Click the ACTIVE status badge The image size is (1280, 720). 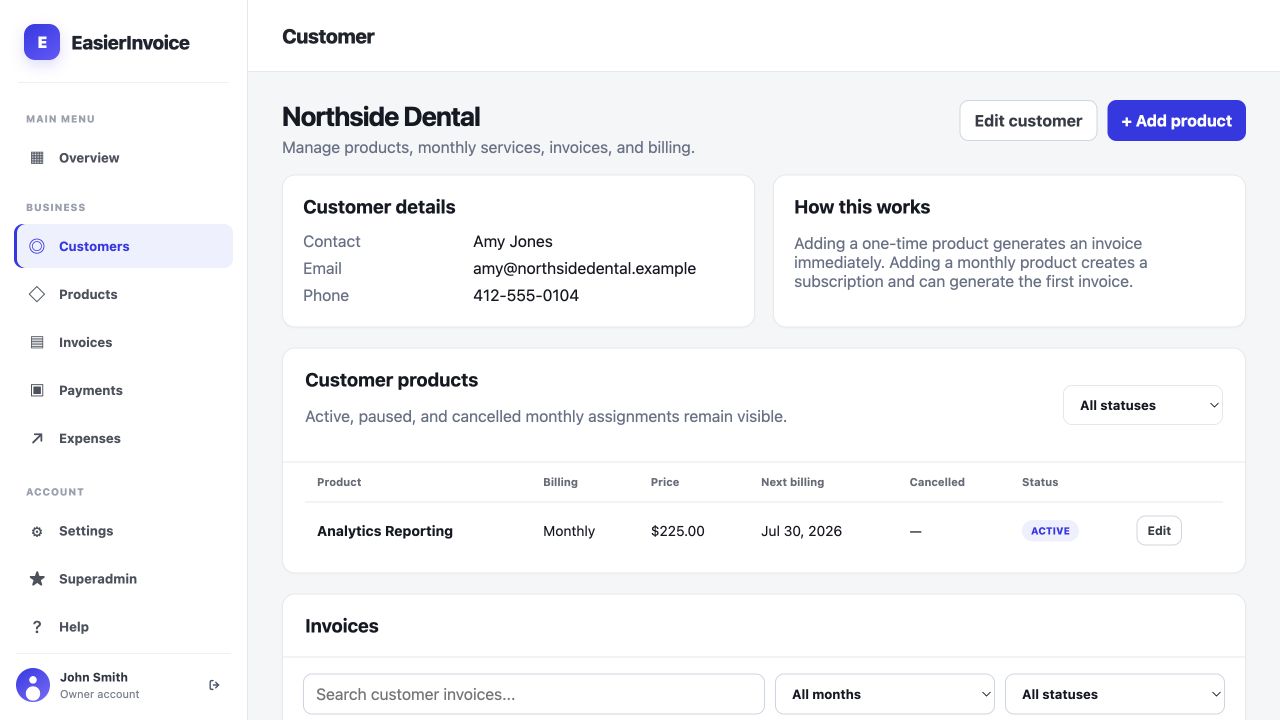tap(1050, 531)
